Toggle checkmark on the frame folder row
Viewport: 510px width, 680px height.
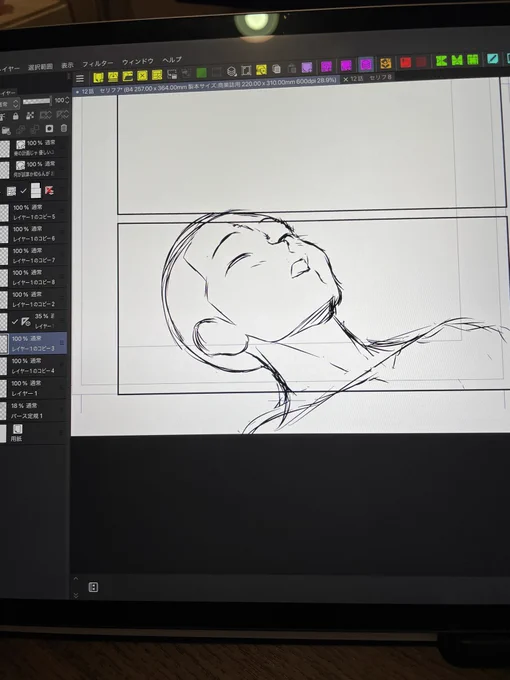(x=23, y=191)
